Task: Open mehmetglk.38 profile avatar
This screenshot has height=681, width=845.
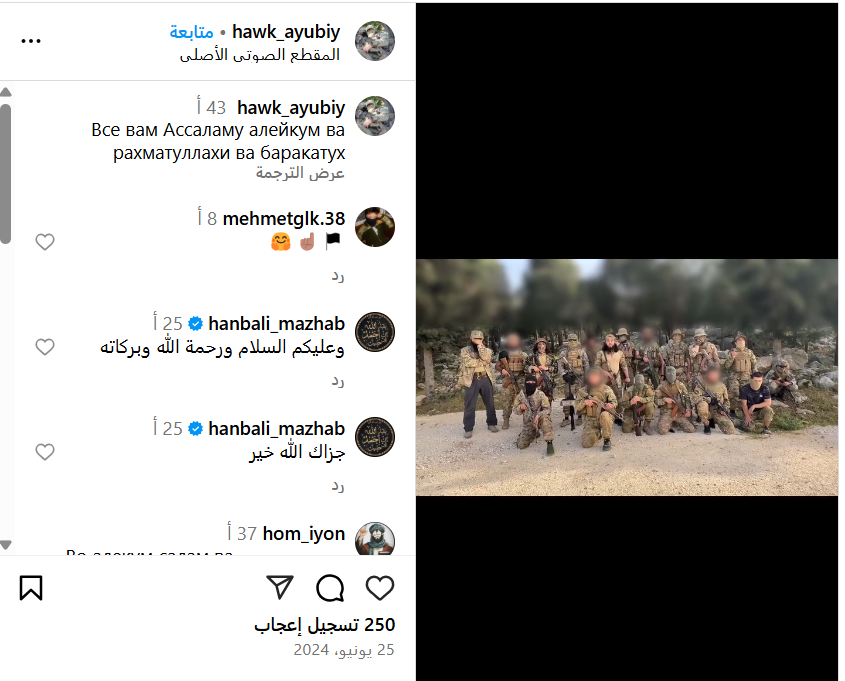Action: pos(375,227)
